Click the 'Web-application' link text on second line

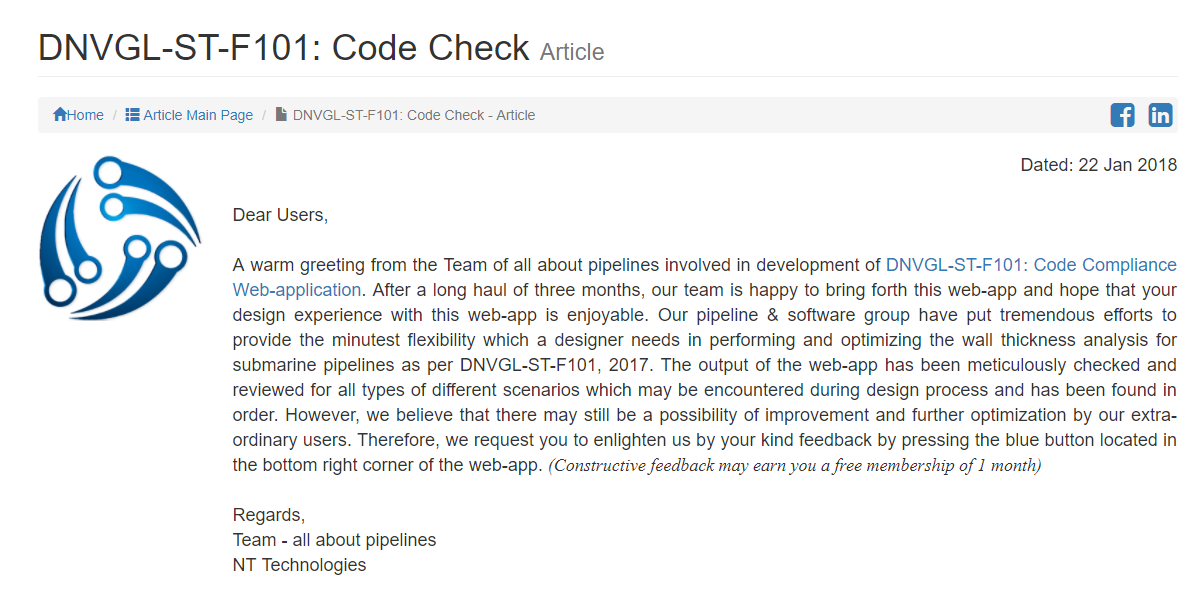click(297, 290)
